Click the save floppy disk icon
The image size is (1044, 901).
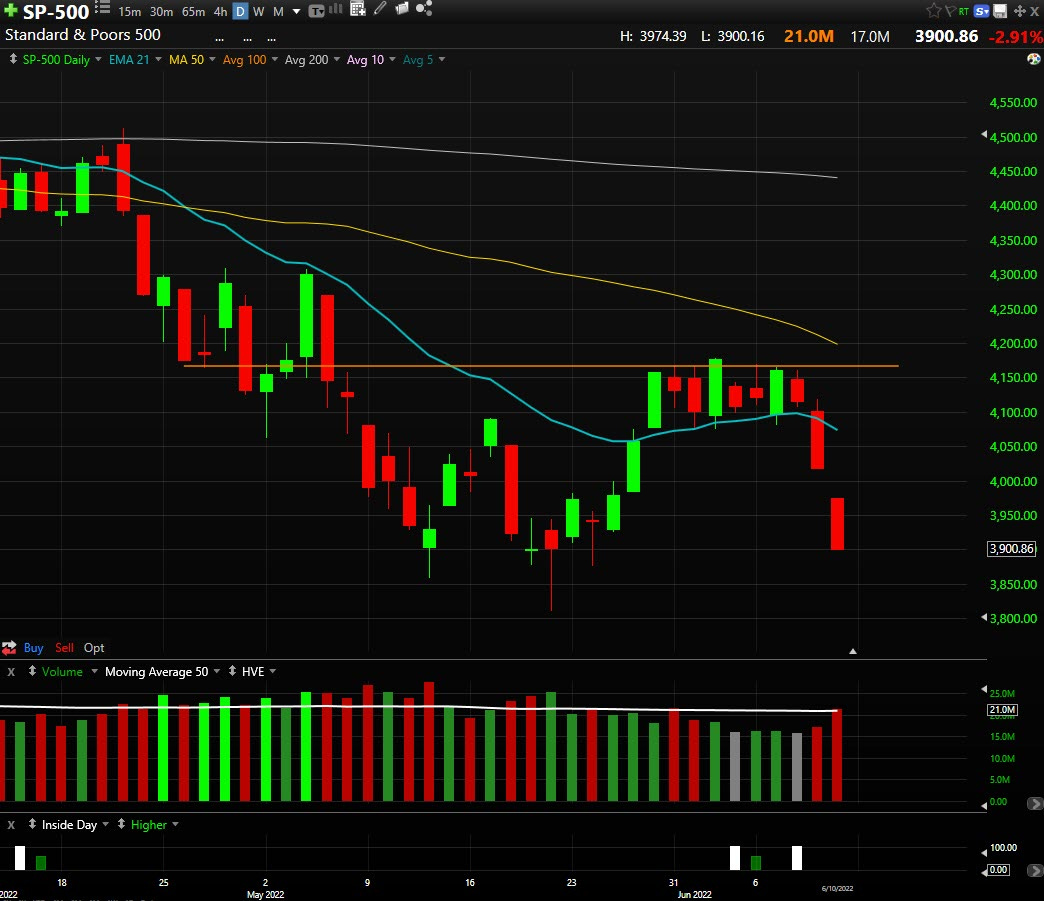[1000, 11]
